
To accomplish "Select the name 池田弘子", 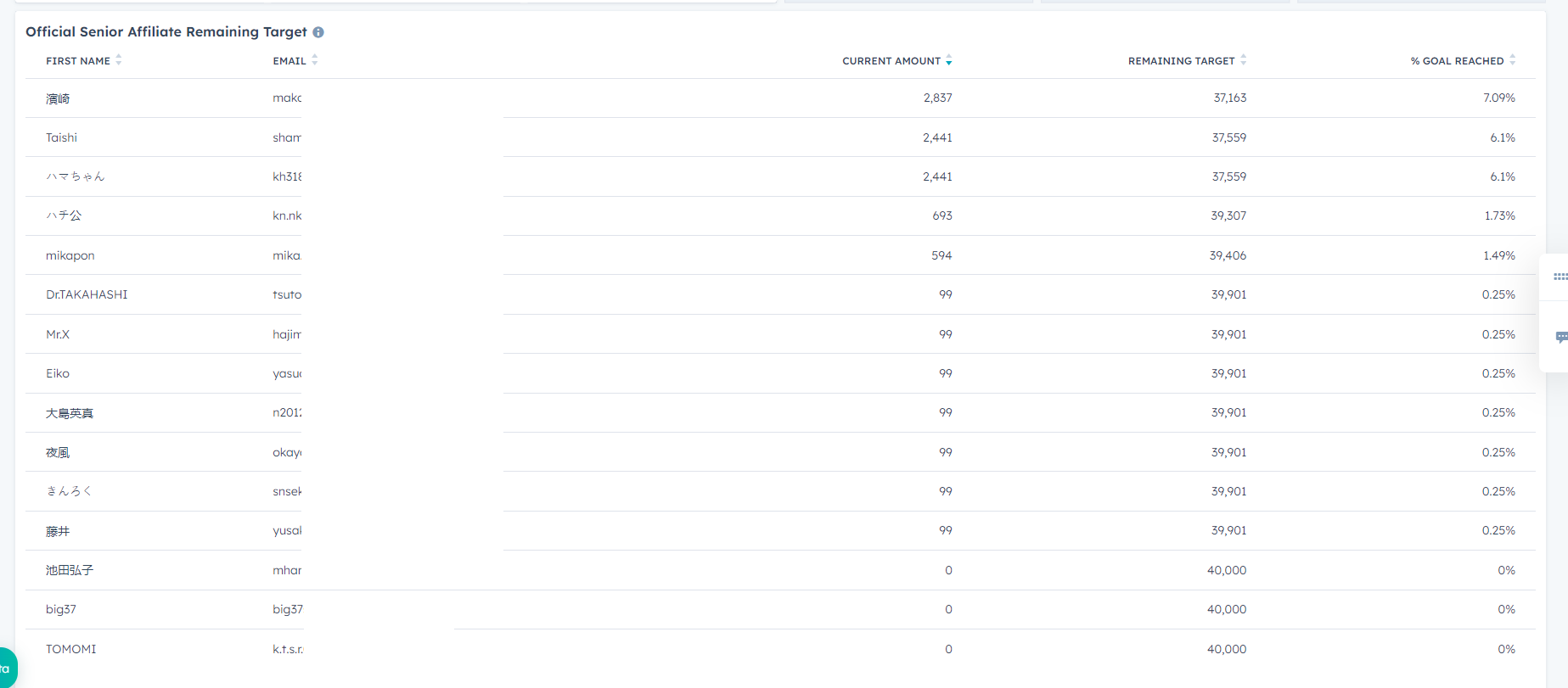I will click(70, 570).
